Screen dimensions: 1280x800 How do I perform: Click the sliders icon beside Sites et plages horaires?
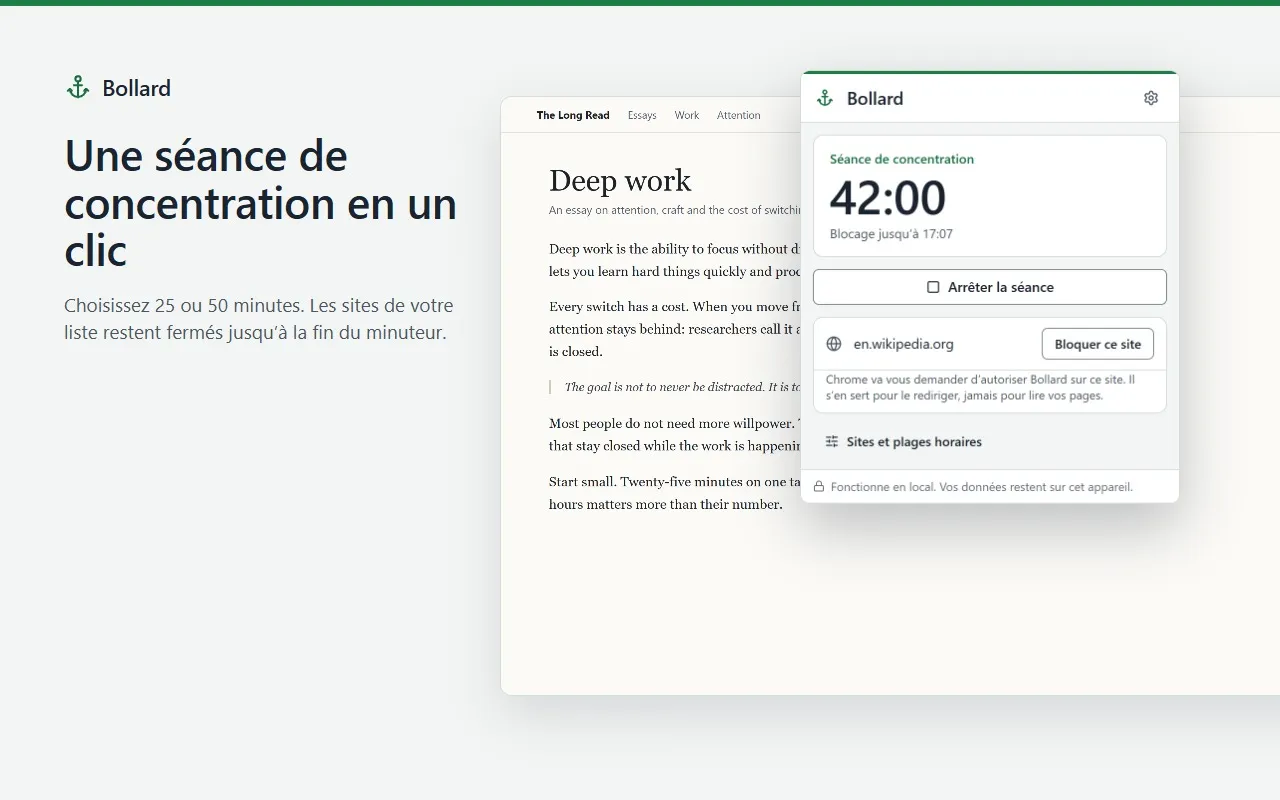[x=832, y=441]
